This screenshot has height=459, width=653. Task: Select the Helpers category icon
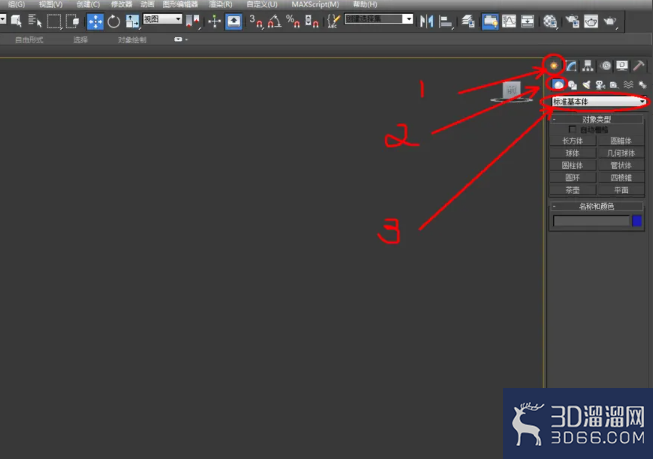[614, 85]
